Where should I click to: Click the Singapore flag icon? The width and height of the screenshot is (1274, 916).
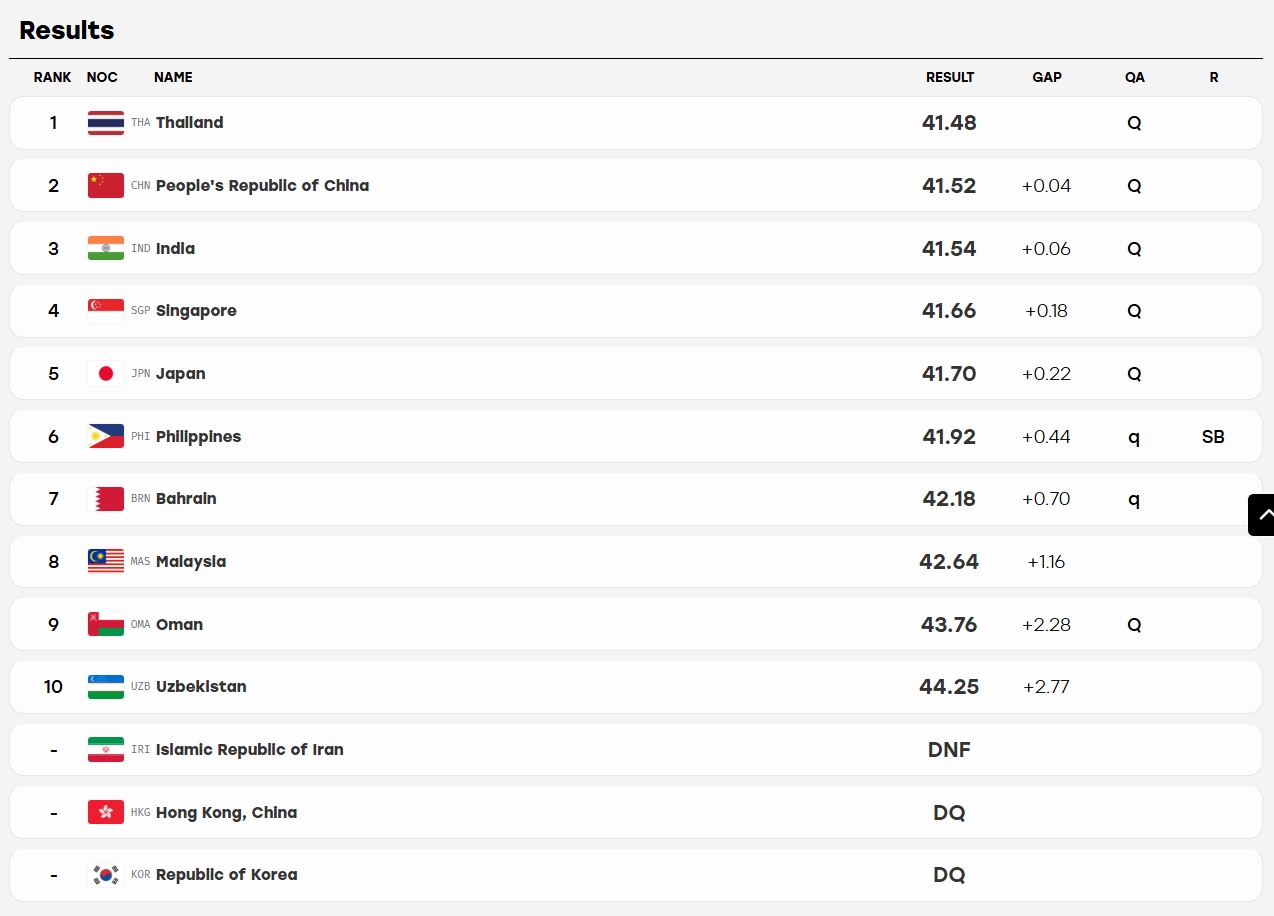coord(106,311)
